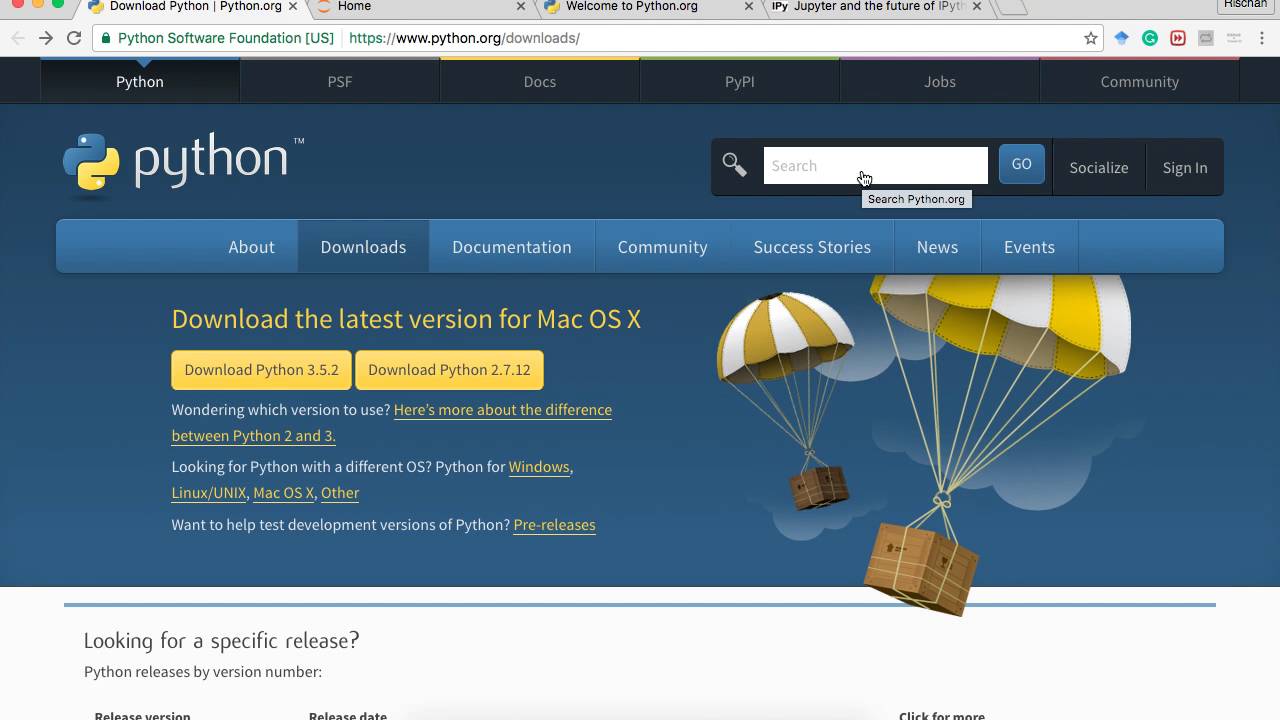
Task: Open the About main menu
Action: pos(251,247)
